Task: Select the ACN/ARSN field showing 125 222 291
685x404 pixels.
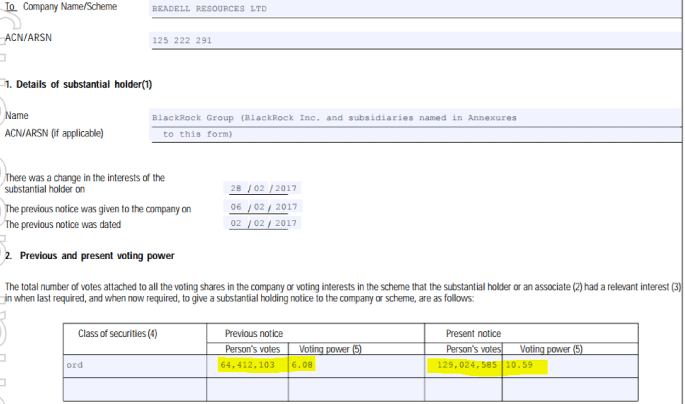Action: (400, 41)
